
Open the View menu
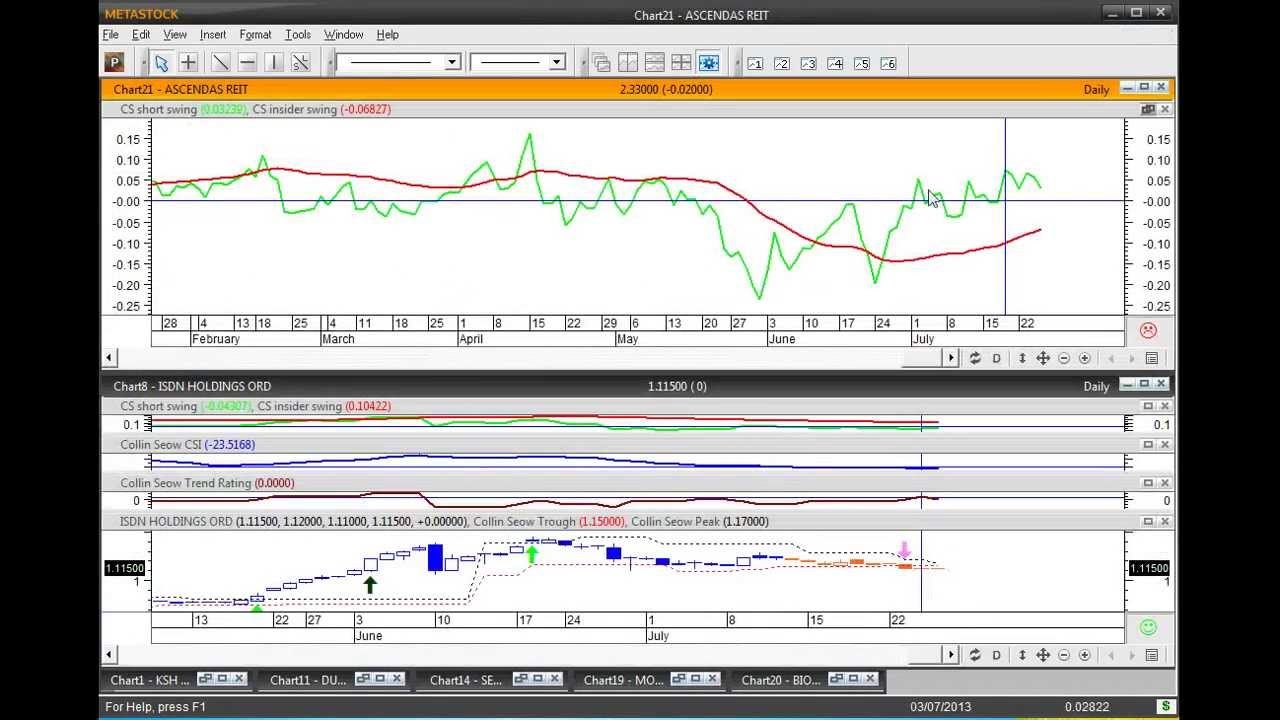coord(175,35)
